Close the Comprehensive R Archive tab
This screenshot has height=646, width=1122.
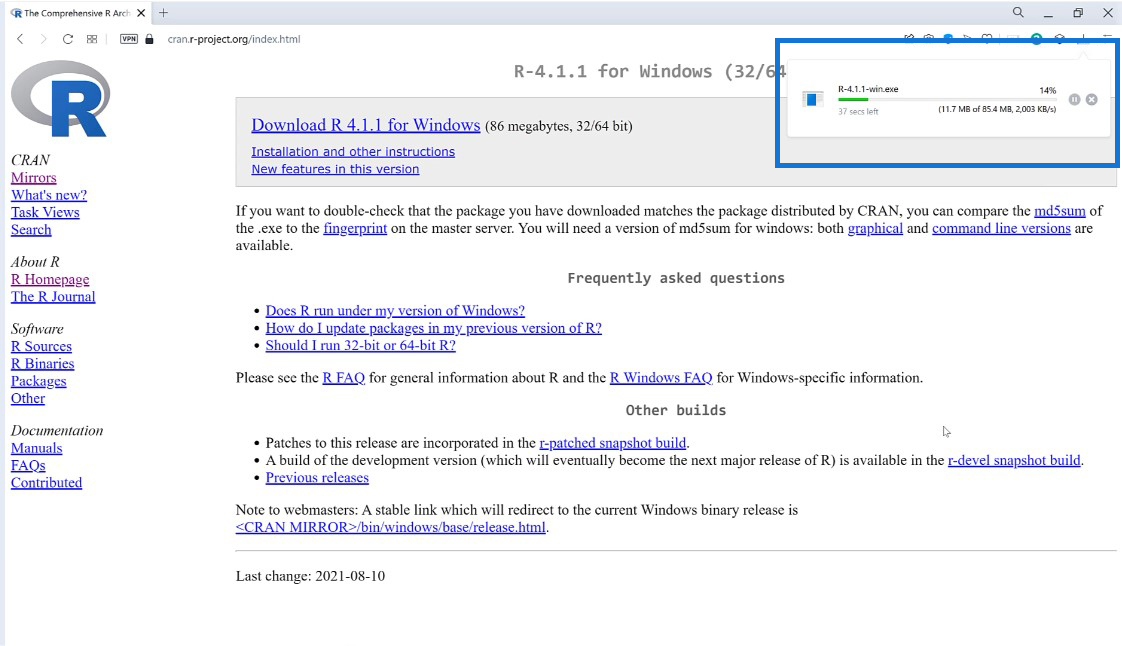tap(141, 13)
